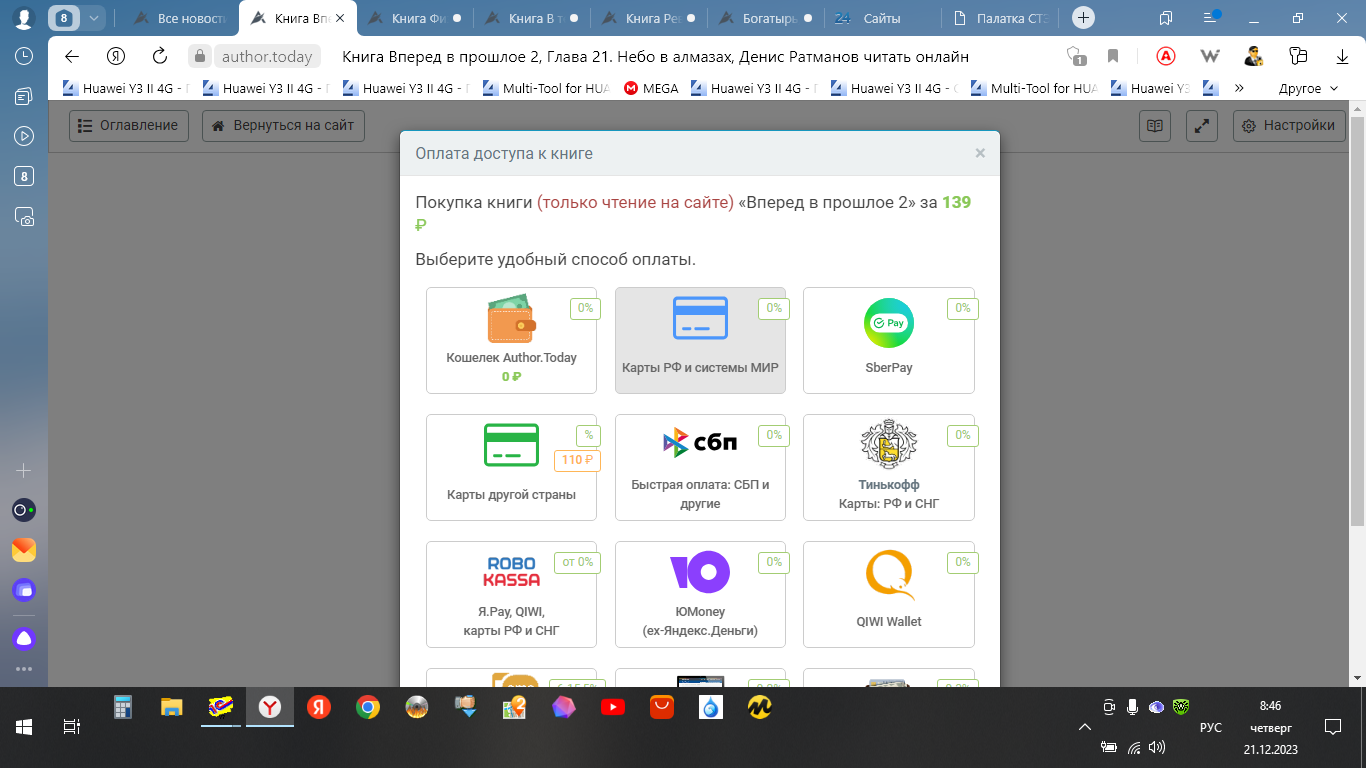Image resolution: width=1366 pixels, height=768 pixels.
Task: Expand the Другое bookmarks folder
Action: 1307,88
